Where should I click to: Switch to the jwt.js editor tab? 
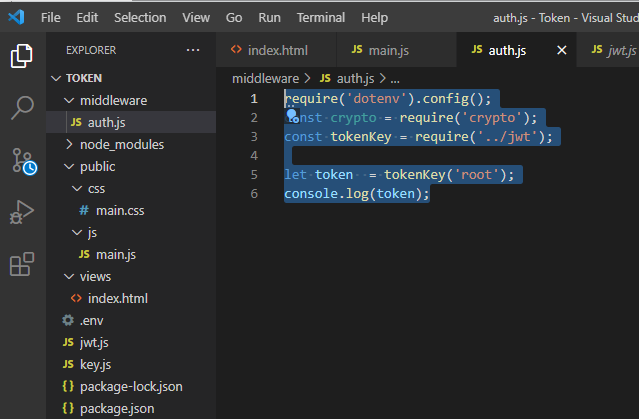coord(608,50)
